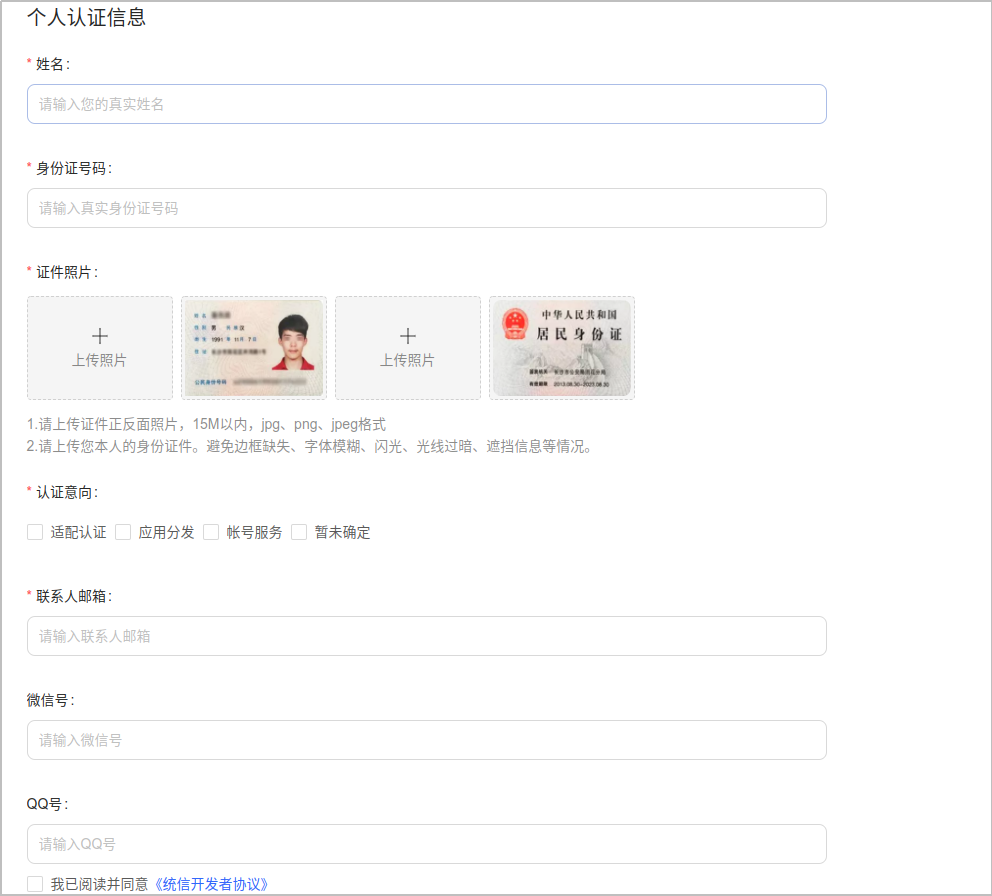Click the 证件照片 field label
The image size is (992, 896).
click(66, 272)
